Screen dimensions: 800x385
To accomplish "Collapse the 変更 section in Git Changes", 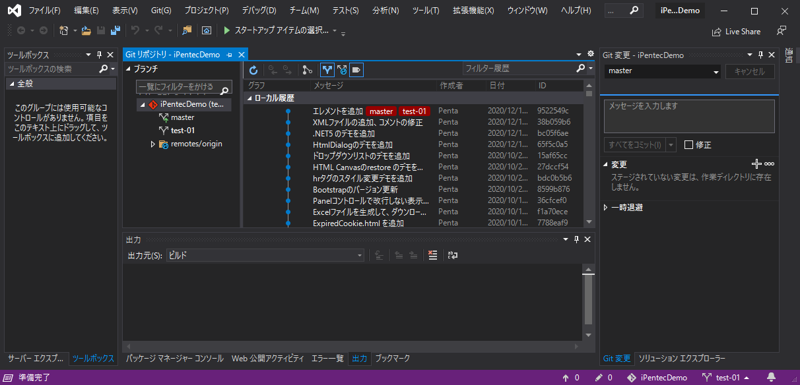I will coord(606,164).
